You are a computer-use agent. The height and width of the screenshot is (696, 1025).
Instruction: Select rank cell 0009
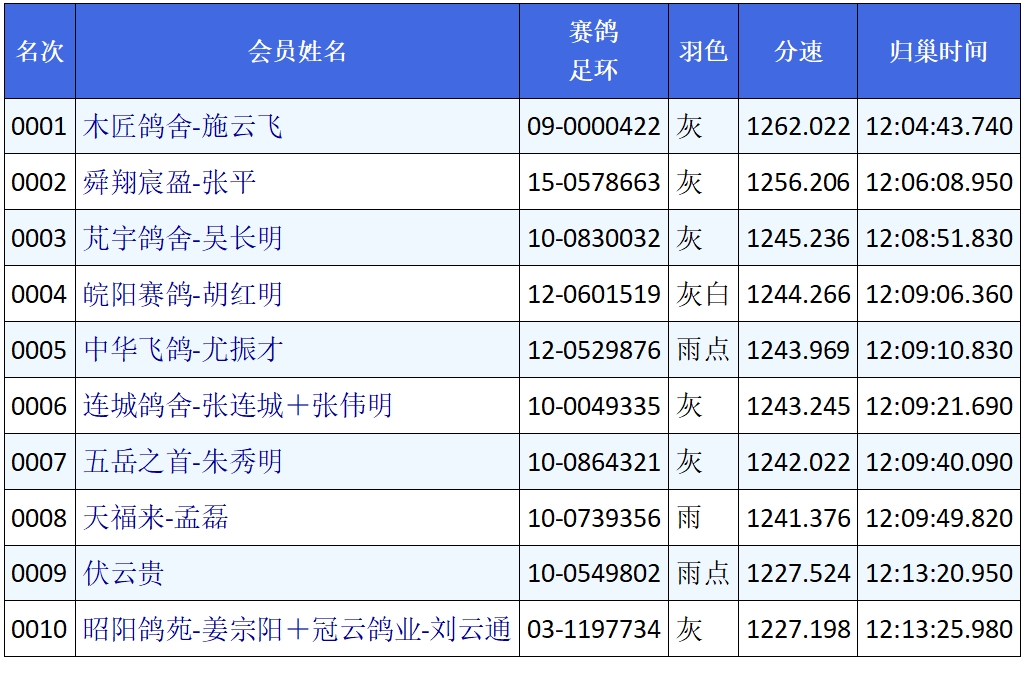click(39, 573)
